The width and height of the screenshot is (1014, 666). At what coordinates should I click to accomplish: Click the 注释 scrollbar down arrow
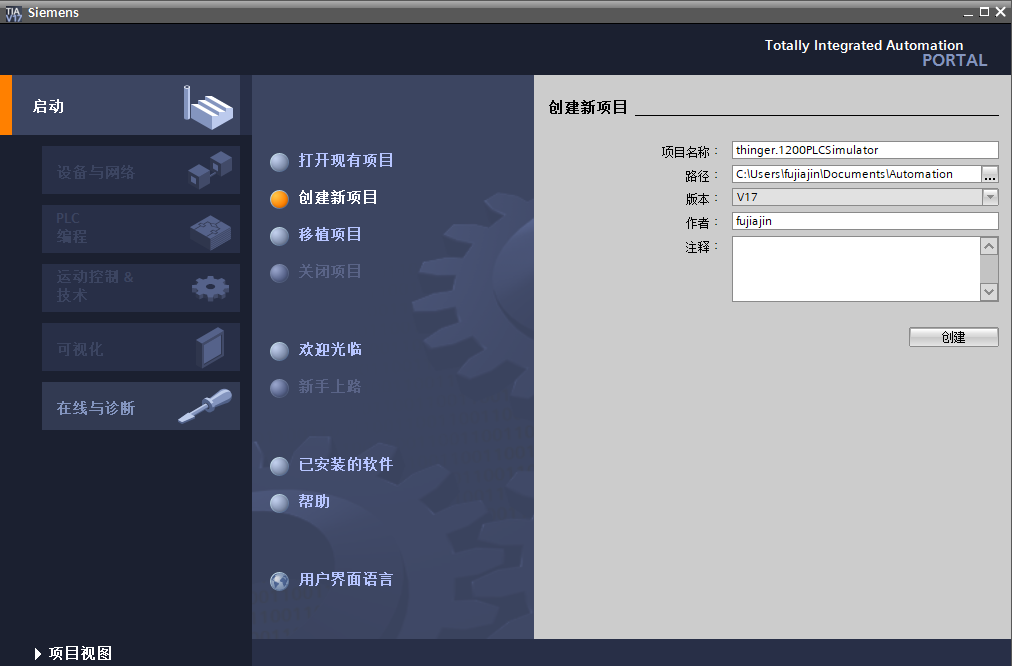(x=989, y=292)
